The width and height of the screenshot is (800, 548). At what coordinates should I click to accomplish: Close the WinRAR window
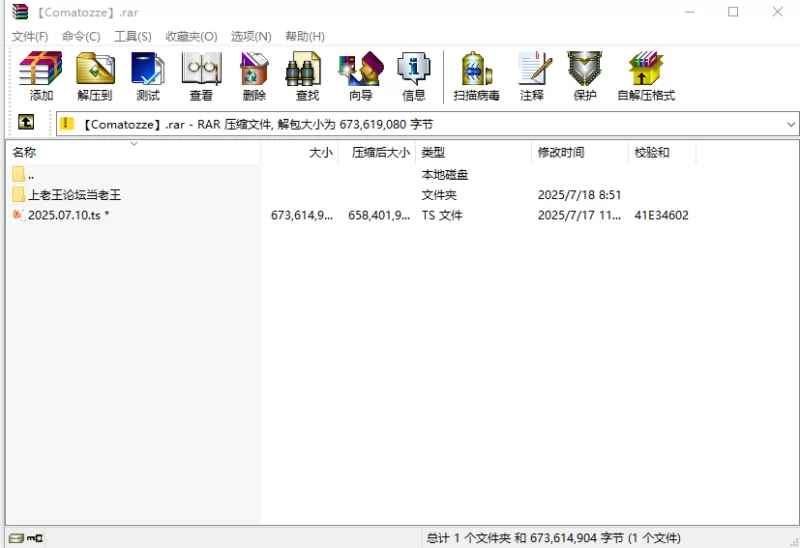(x=777, y=12)
